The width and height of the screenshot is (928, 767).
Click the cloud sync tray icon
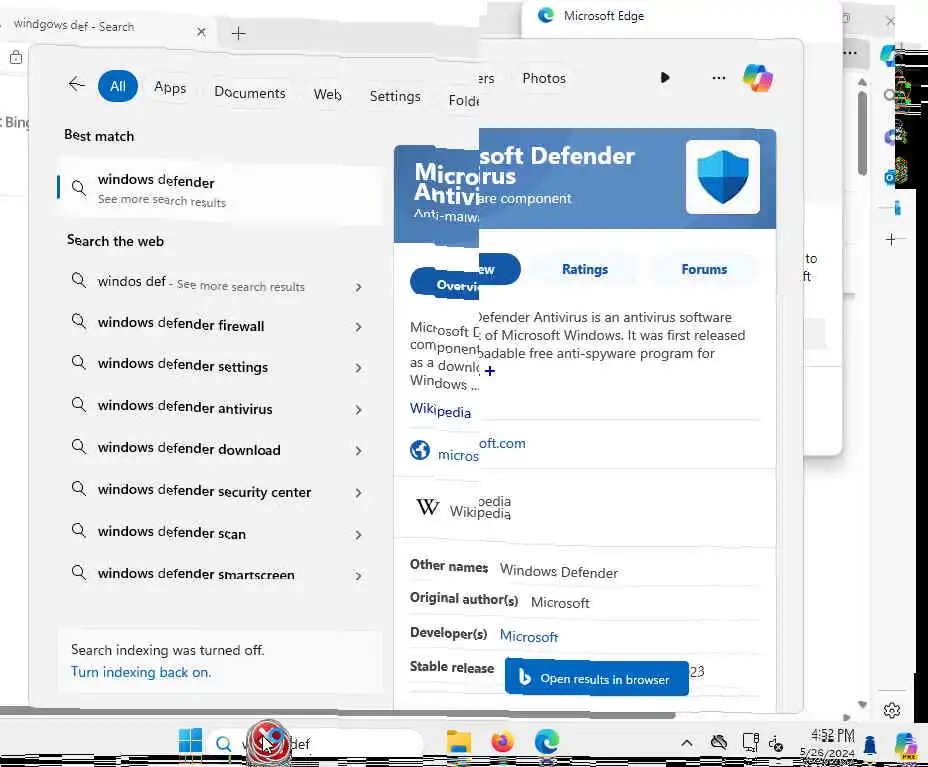pos(718,742)
